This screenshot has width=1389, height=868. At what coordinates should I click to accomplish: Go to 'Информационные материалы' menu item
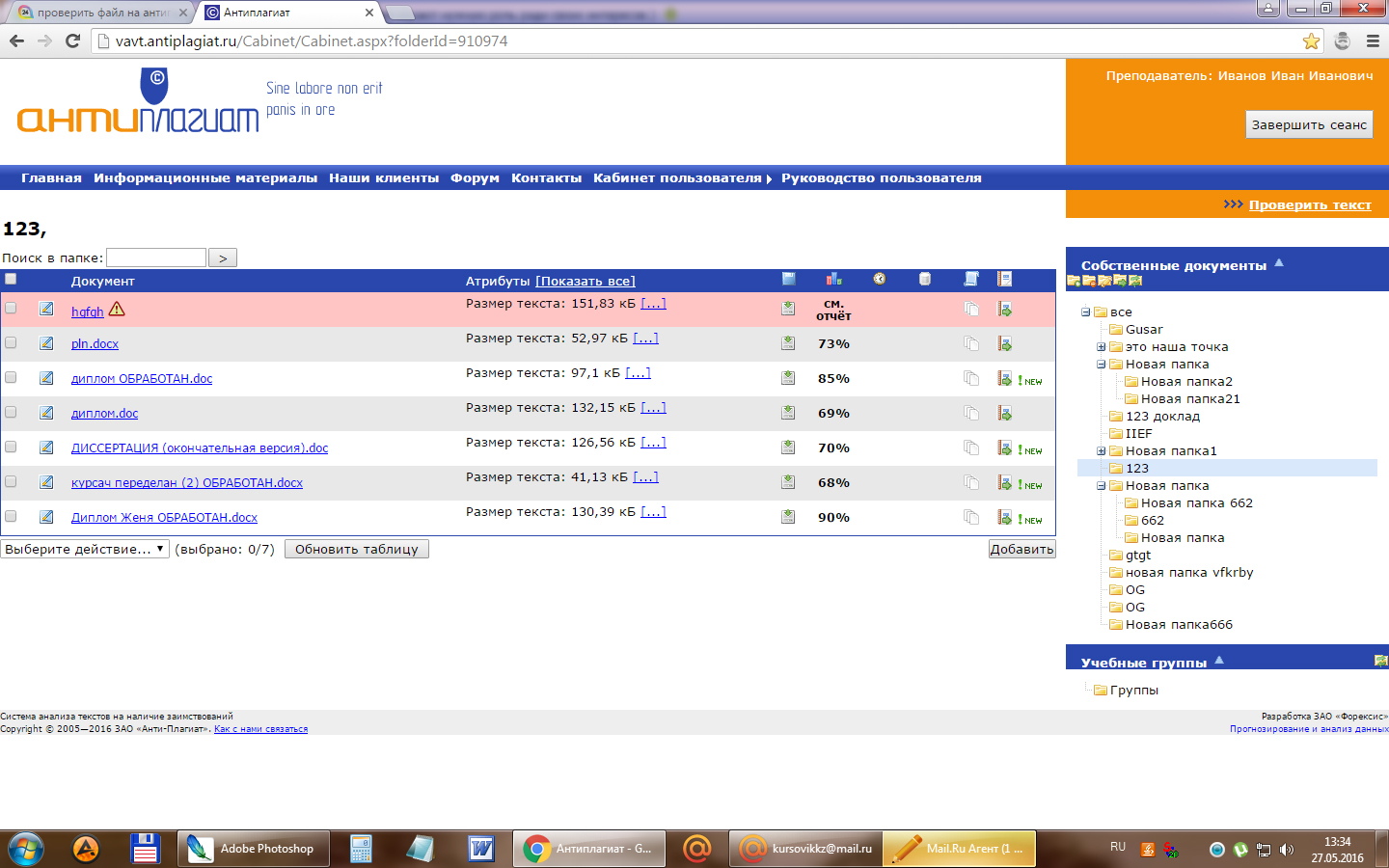(204, 178)
